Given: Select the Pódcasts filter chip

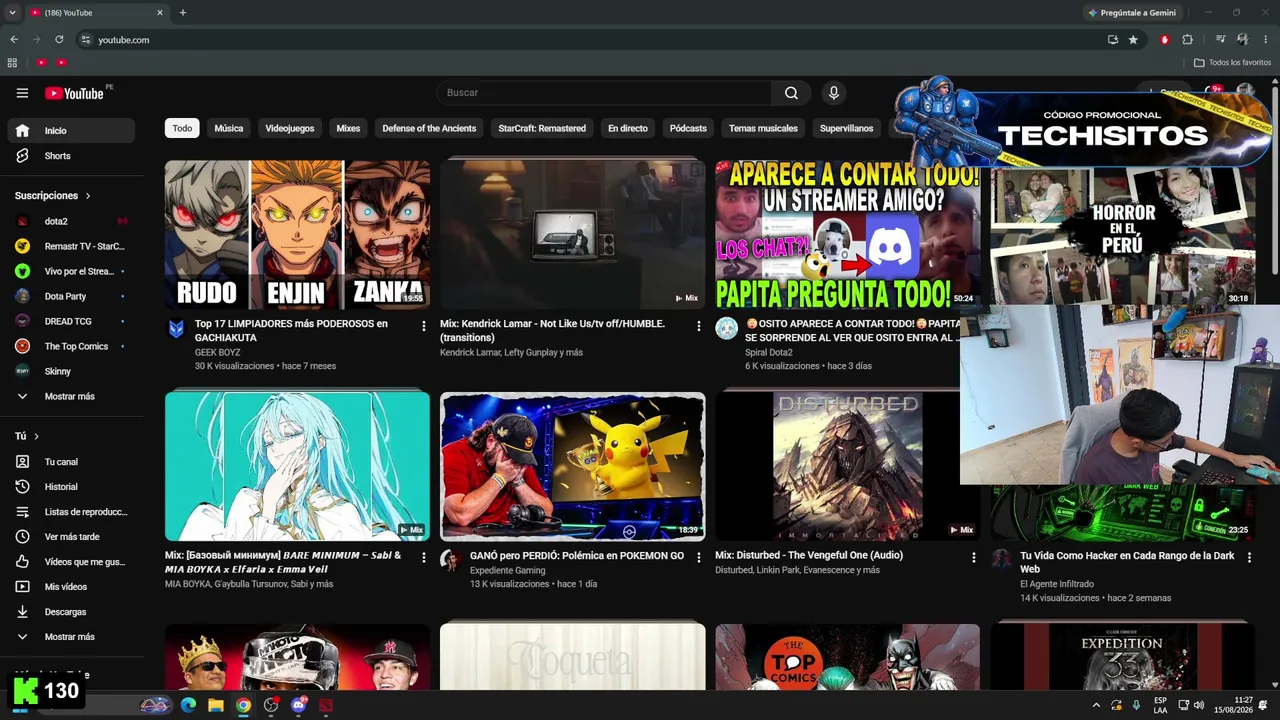Looking at the screenshot, I should (688, 128).
